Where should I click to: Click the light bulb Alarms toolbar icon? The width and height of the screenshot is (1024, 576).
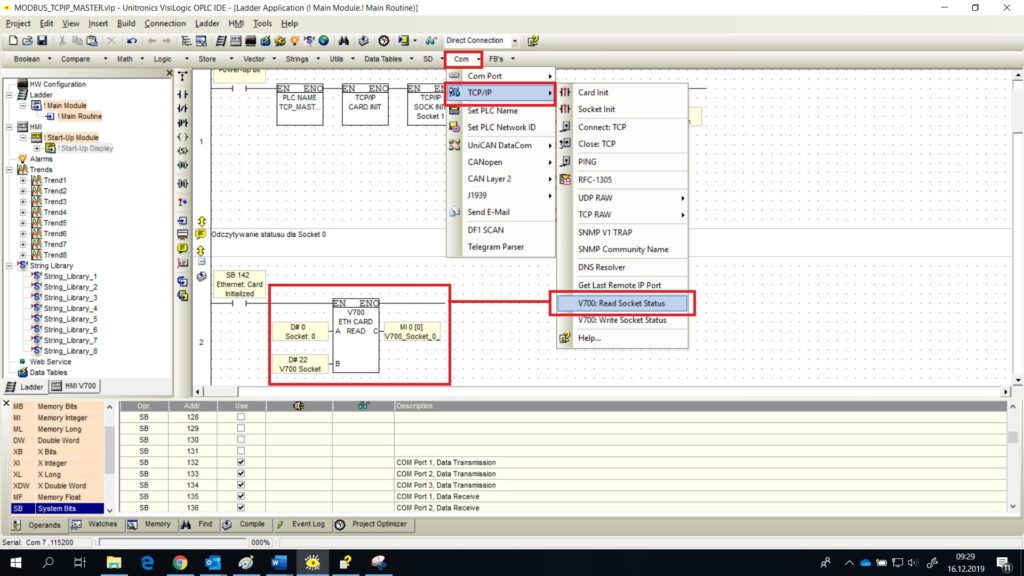(x=295, y=40)
